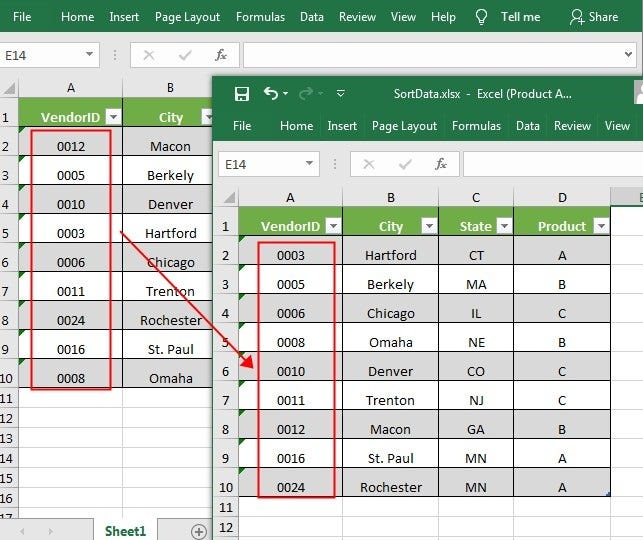Image resolution: width=643 pixels, height=540 pixels.
Task: Click the grayed Redo arrow icon
Action: 306,94
